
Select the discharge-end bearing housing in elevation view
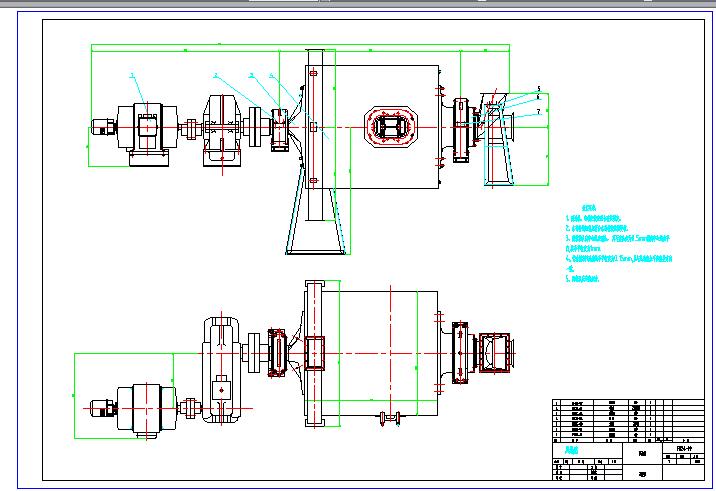461,130
